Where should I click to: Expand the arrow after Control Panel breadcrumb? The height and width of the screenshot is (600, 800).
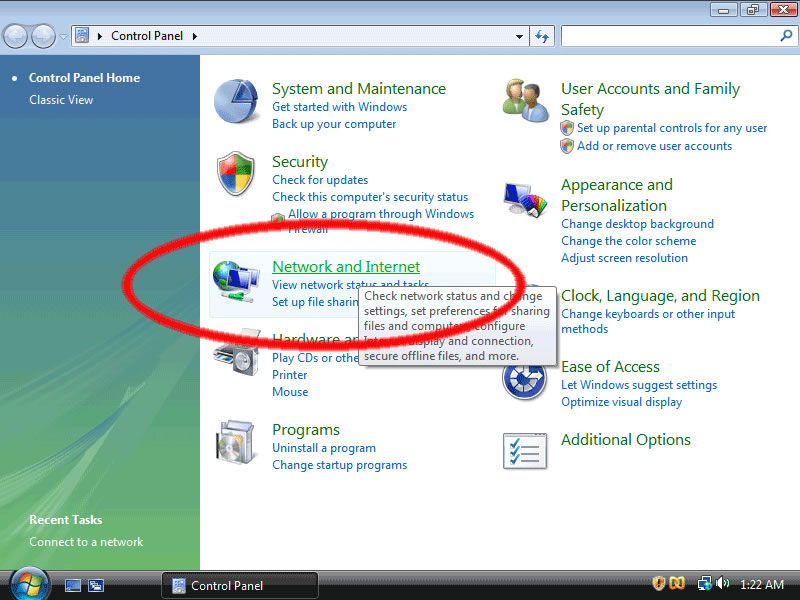pos(194,36)
